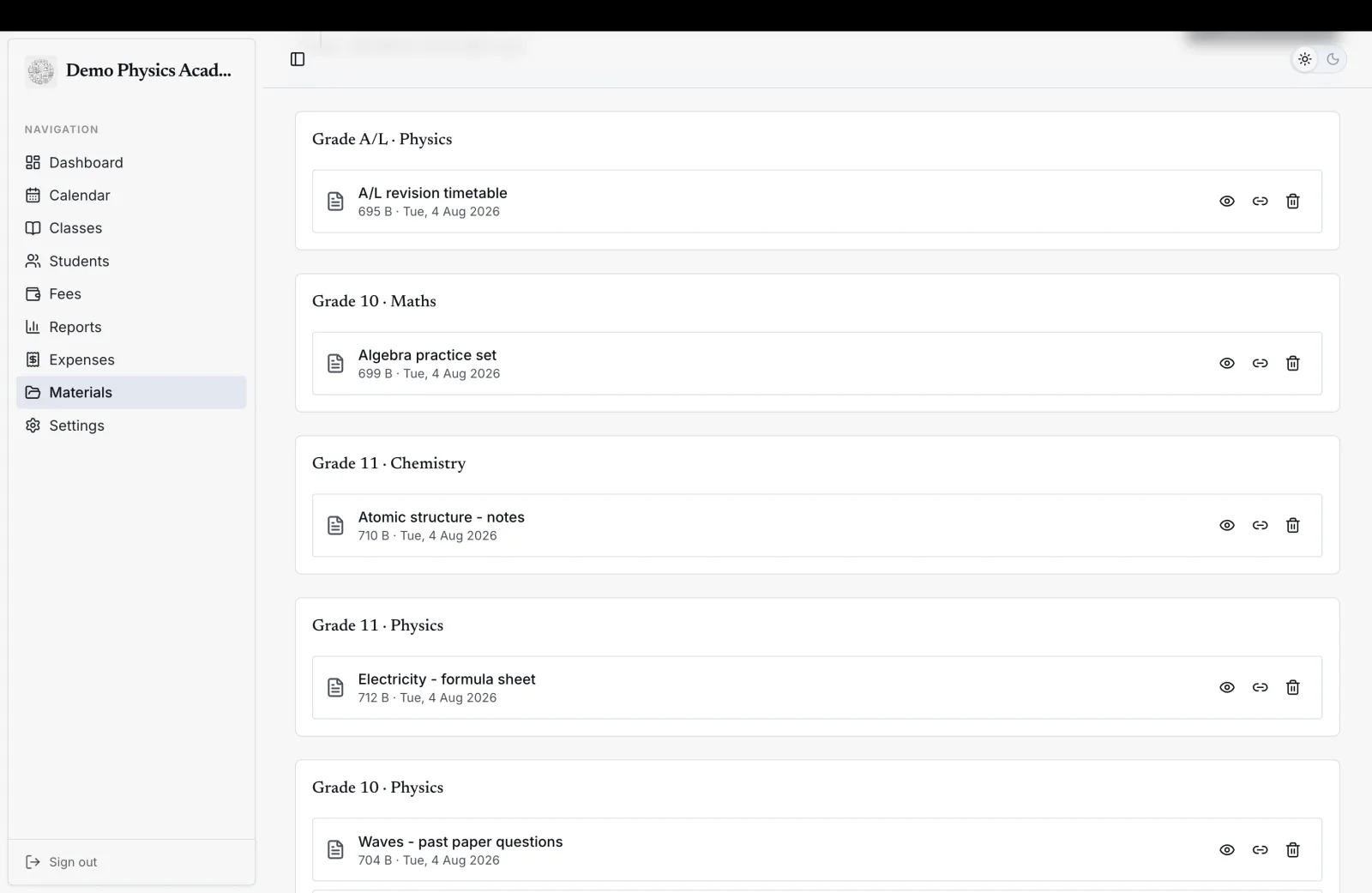The height and width of the screenshot is (893, 1372).
Task: Delete Atomic structure - notes
Action: click(x=1292, y=525)
